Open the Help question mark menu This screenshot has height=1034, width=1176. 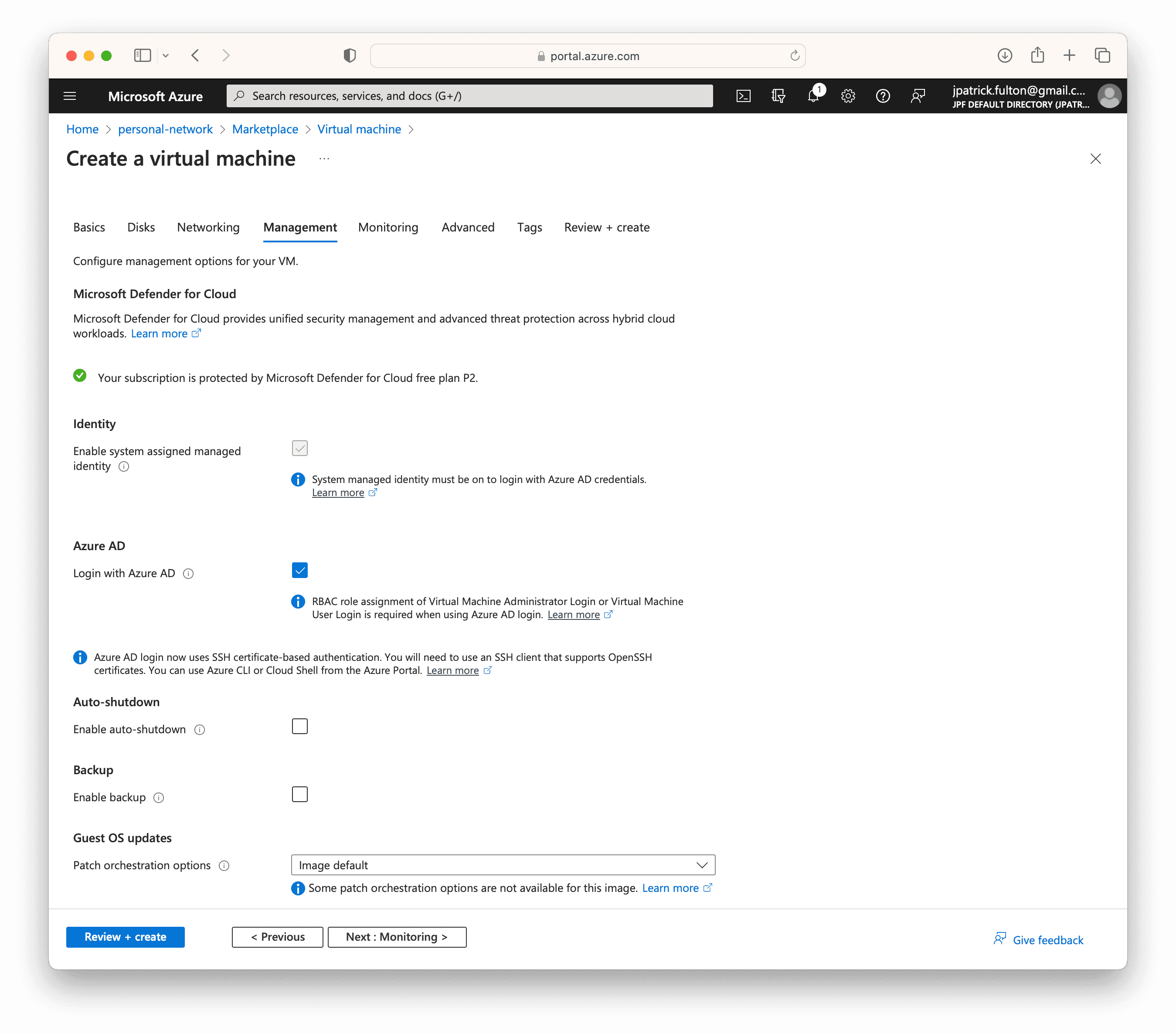883,96
